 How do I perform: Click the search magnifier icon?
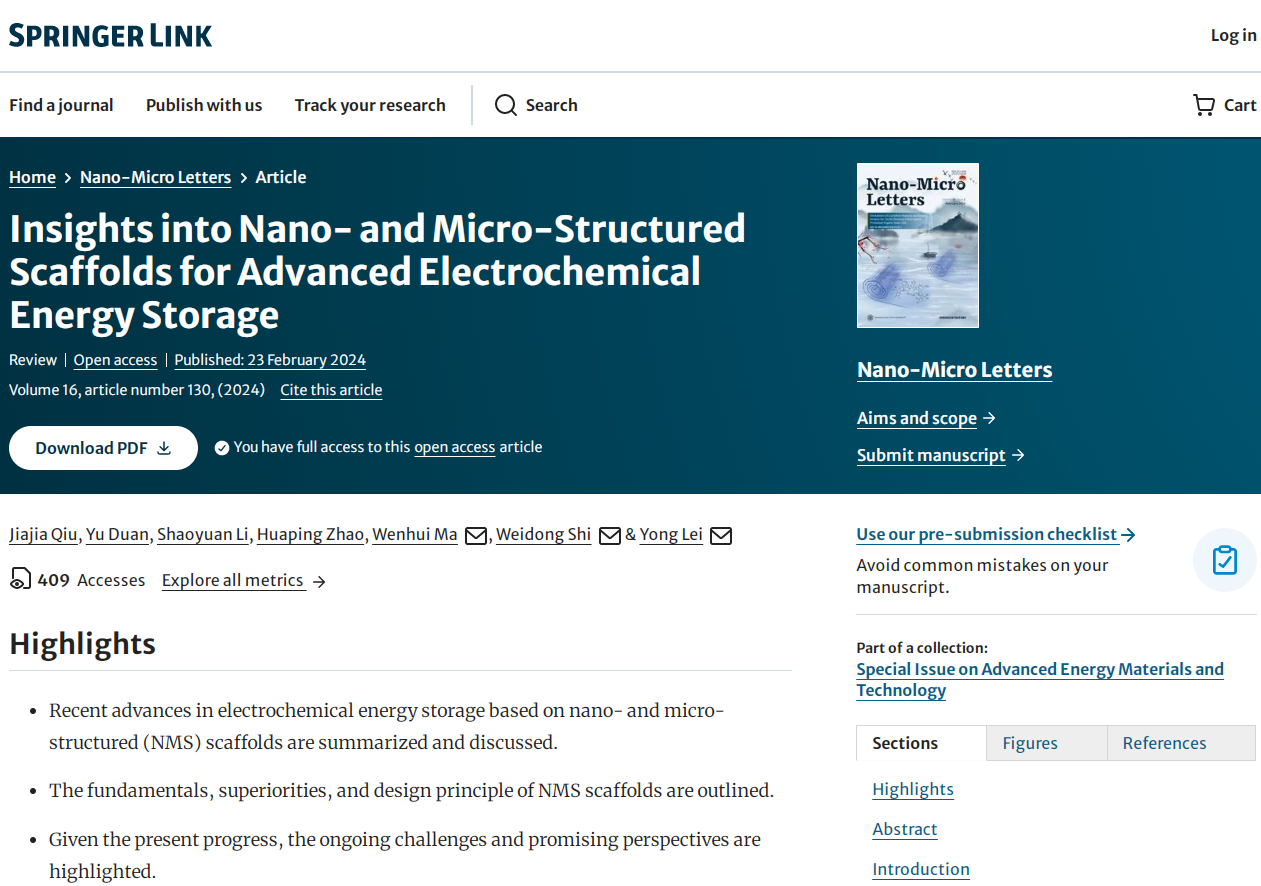pos(506,105)
